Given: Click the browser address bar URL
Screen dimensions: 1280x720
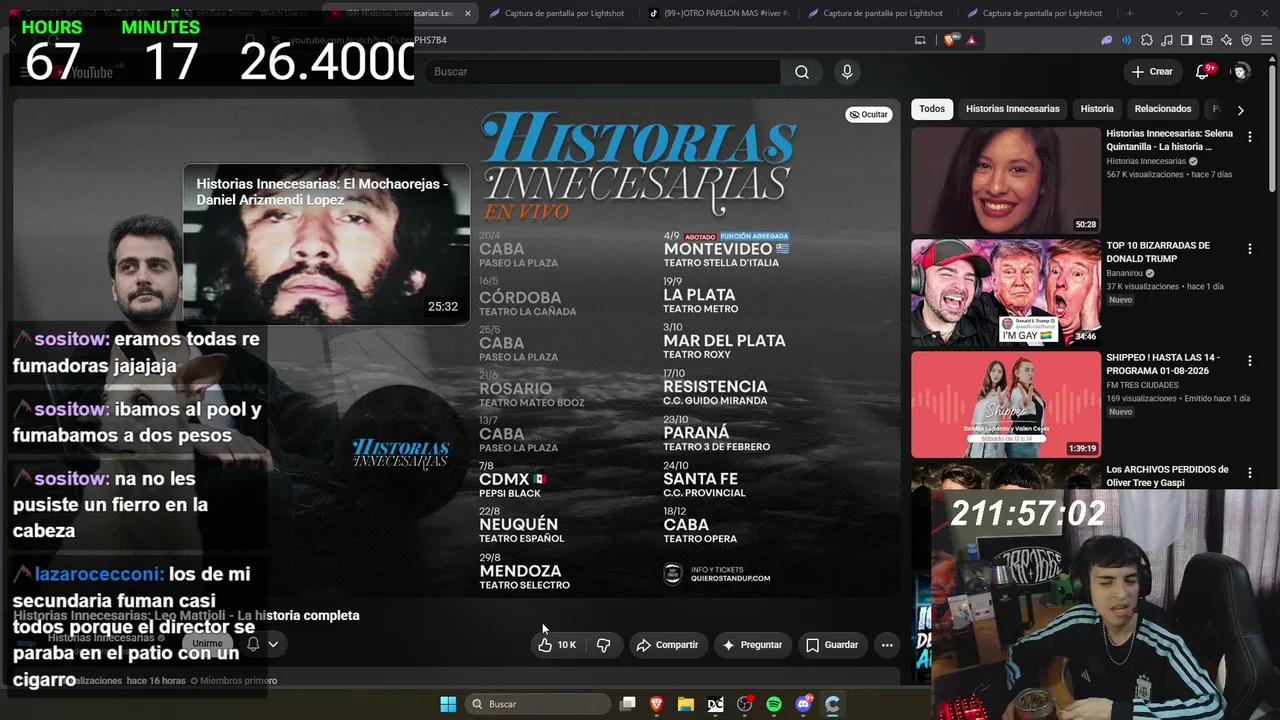Looking at the screenshot, I should pyautogui.click(x=368, y=40).
